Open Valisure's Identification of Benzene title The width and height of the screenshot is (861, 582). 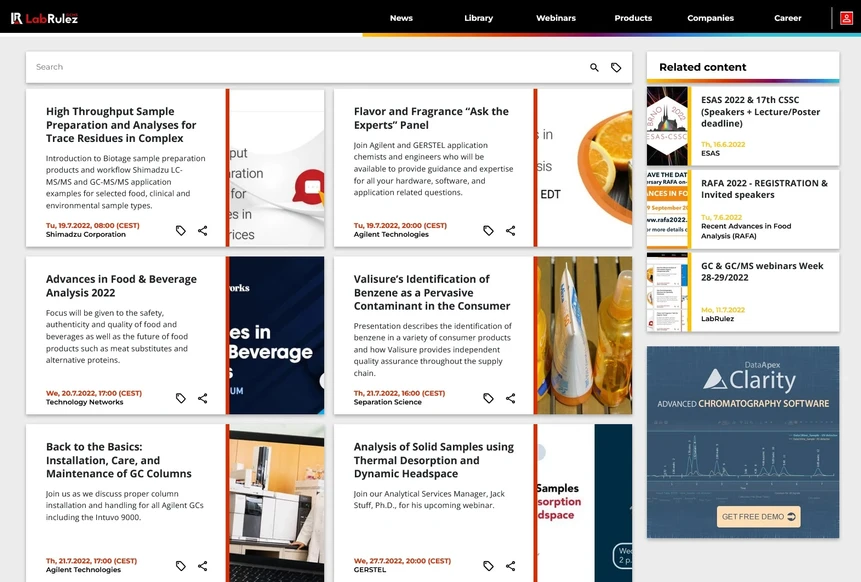tap(432, 292)
